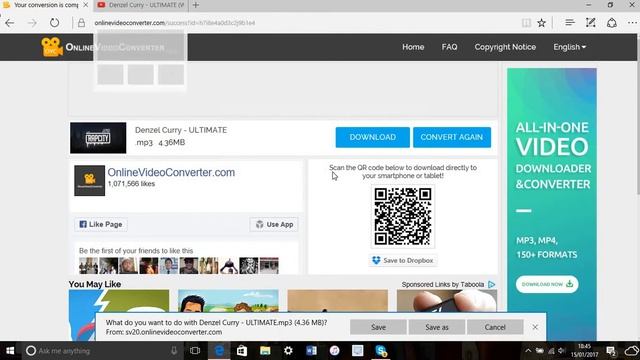Save the file to Dropbox
640x360 pixels.
tap(403, 260)
